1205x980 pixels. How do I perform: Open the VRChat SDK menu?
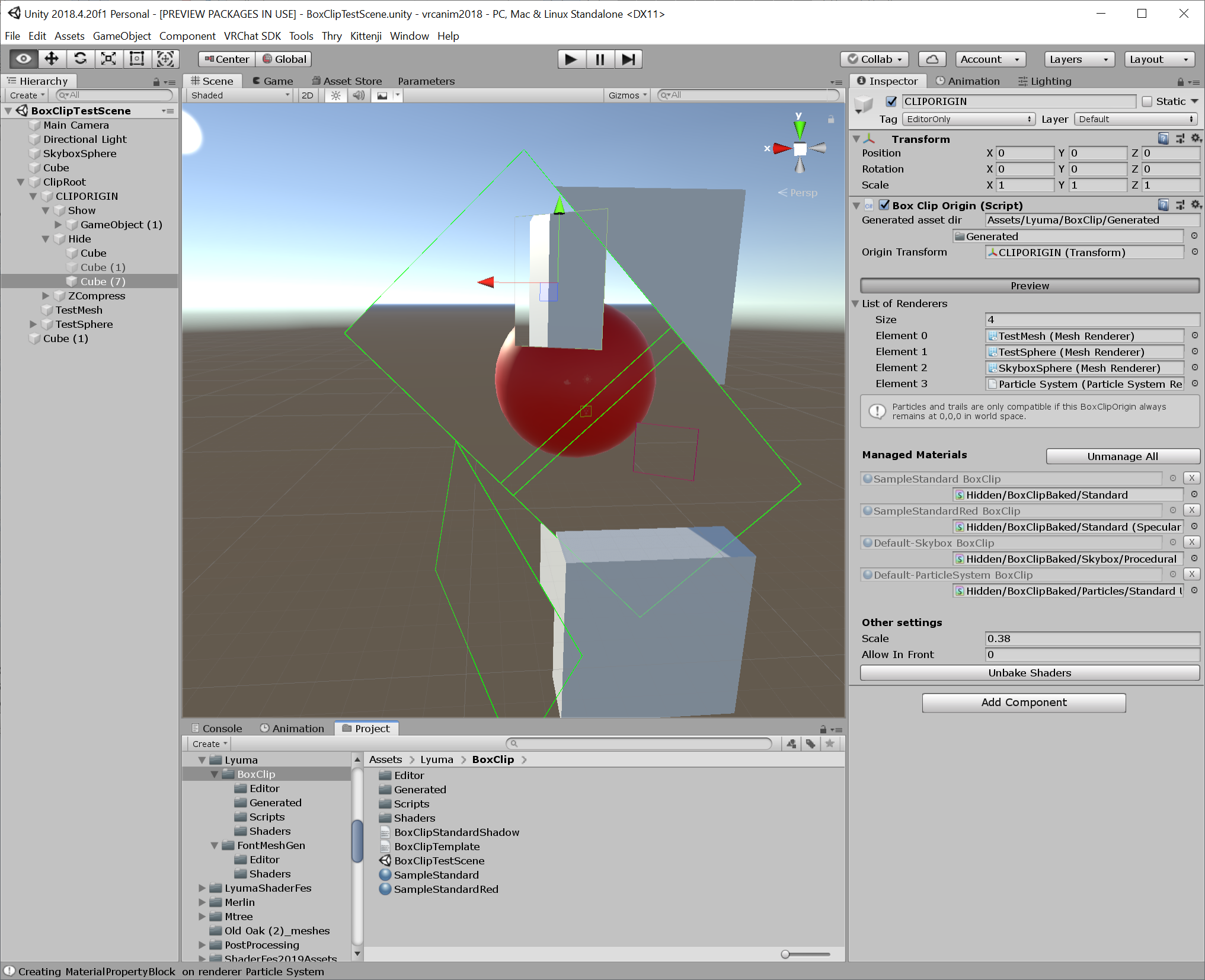pyautogui.click(x=252, y=36)
